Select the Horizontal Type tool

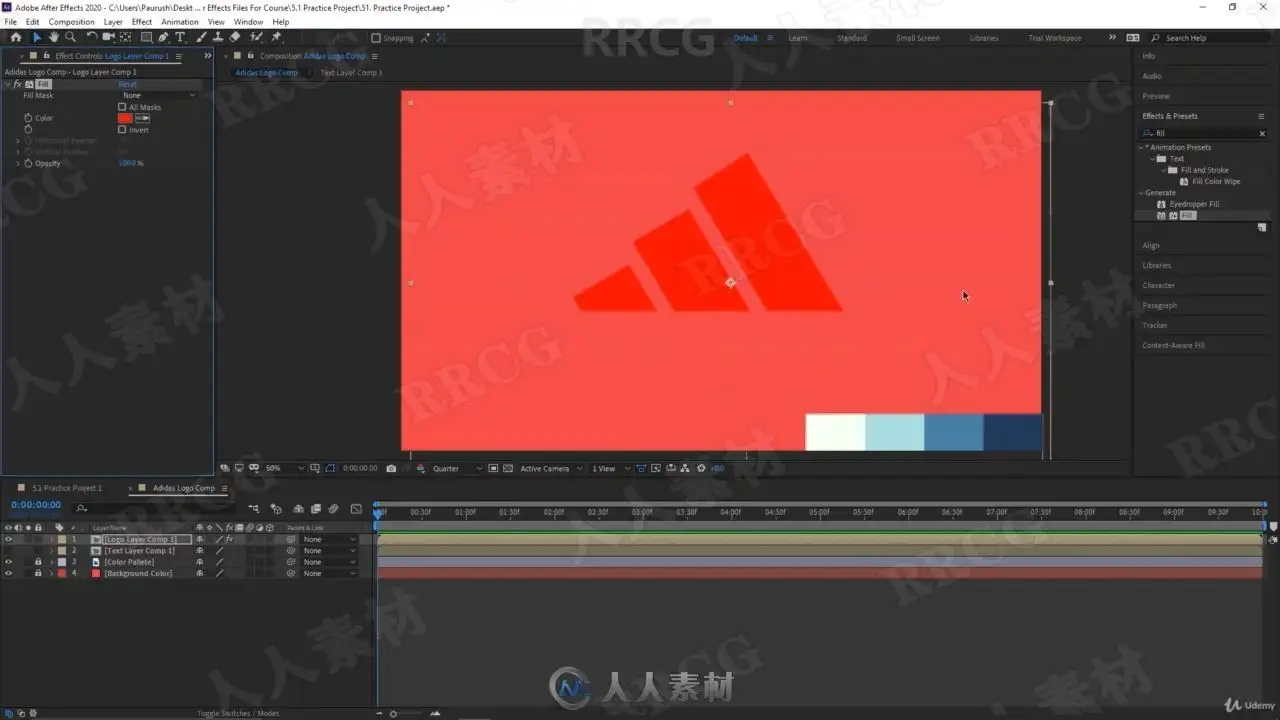pos(180,38)
